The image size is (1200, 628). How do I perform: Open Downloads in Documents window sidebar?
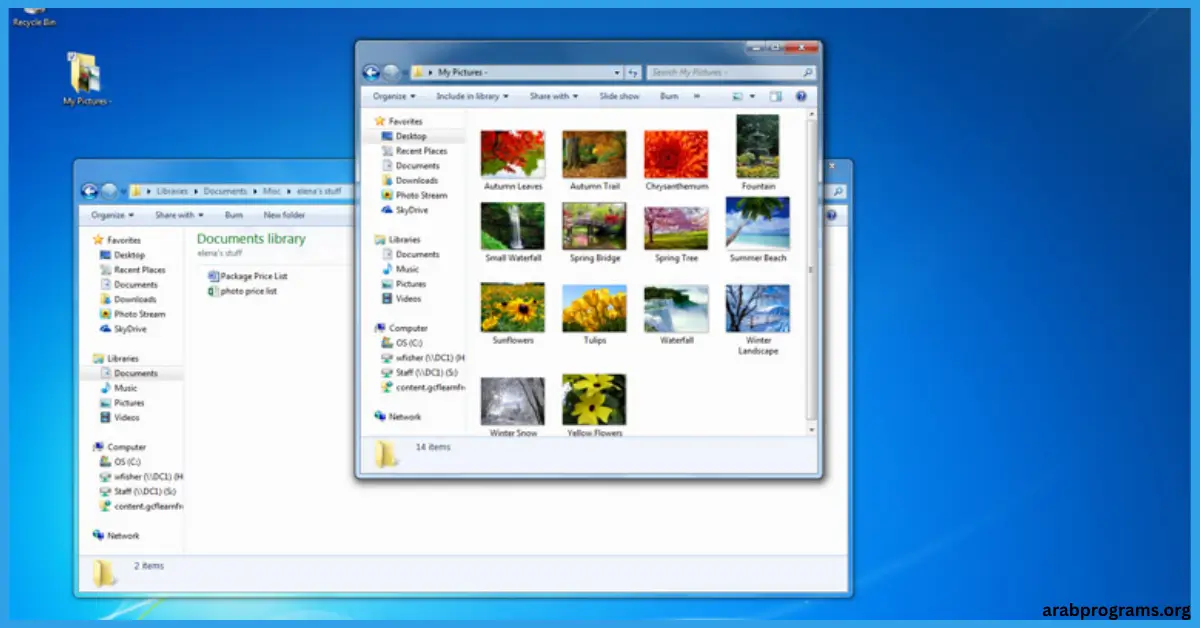128,299
